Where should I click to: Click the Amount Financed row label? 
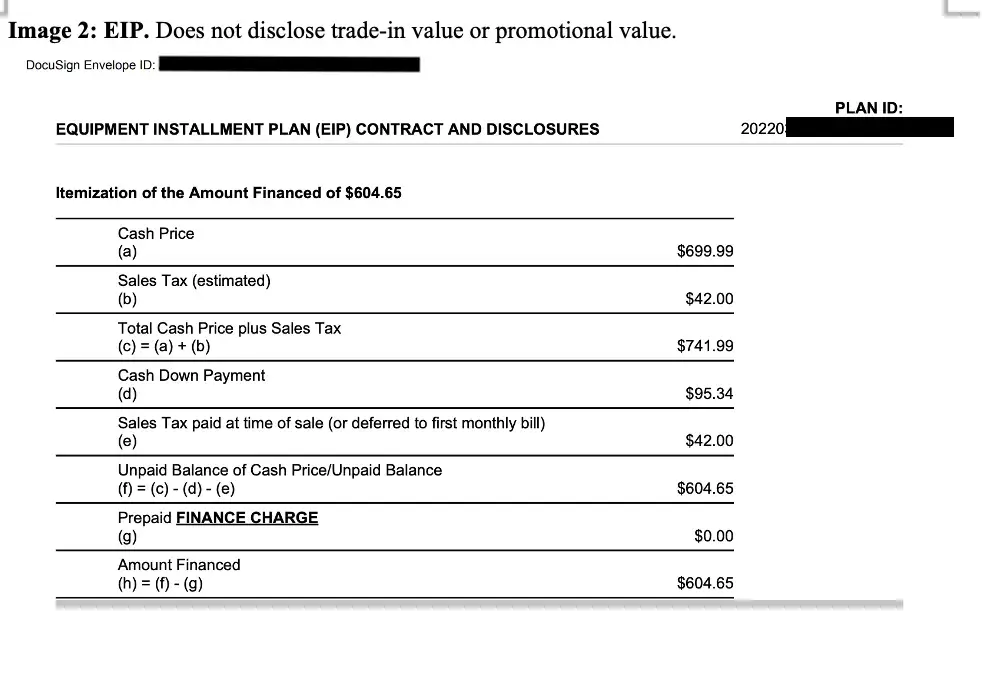pyautogui.click(x=179, y=565)
